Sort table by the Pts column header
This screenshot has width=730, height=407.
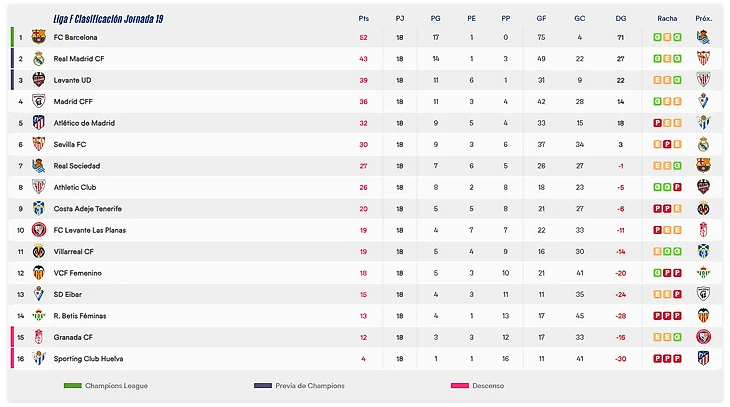[363, 18]
